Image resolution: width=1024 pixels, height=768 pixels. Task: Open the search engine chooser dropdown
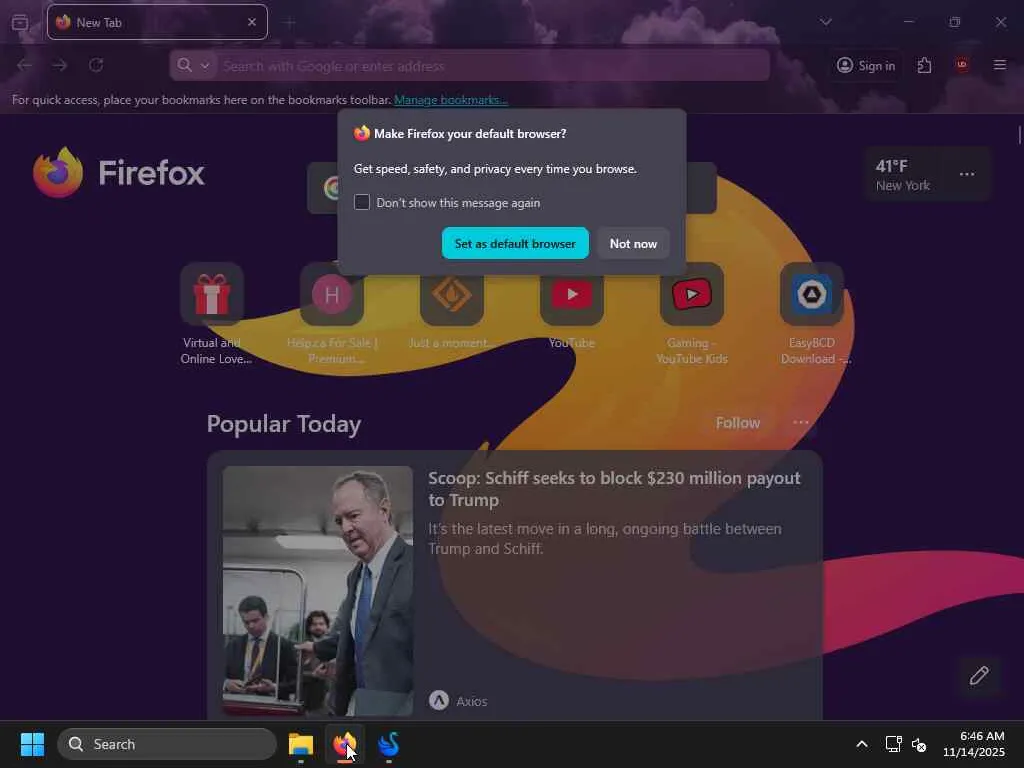point(193,65)
